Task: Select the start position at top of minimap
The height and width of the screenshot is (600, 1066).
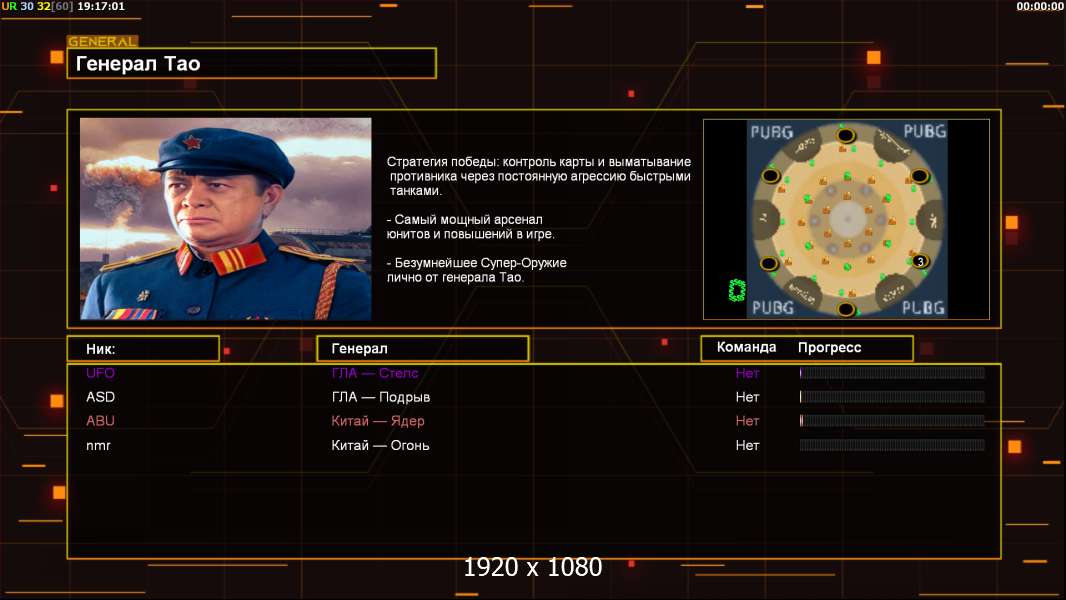Action: [846, 135]
